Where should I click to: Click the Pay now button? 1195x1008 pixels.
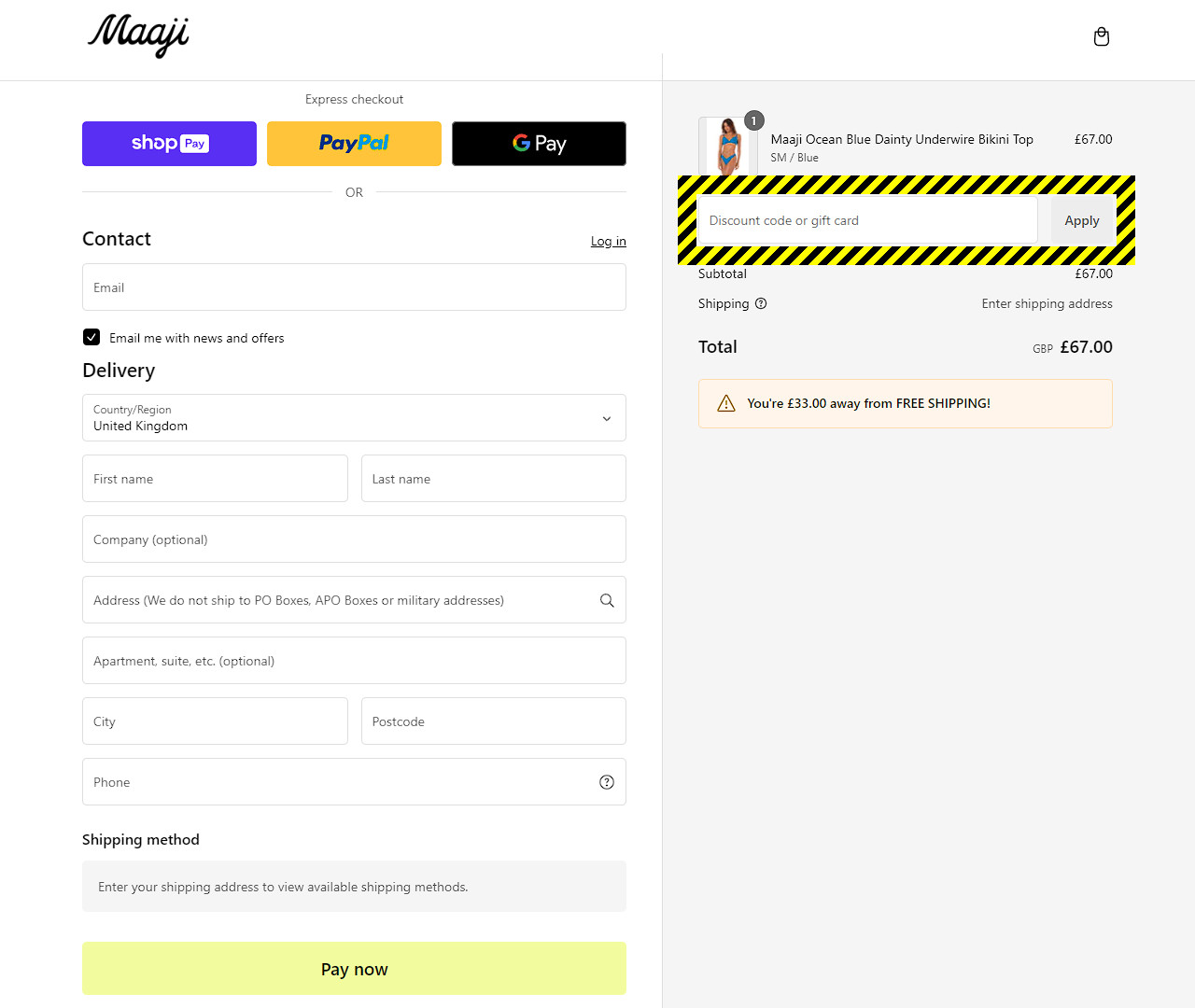pos(354,969)
